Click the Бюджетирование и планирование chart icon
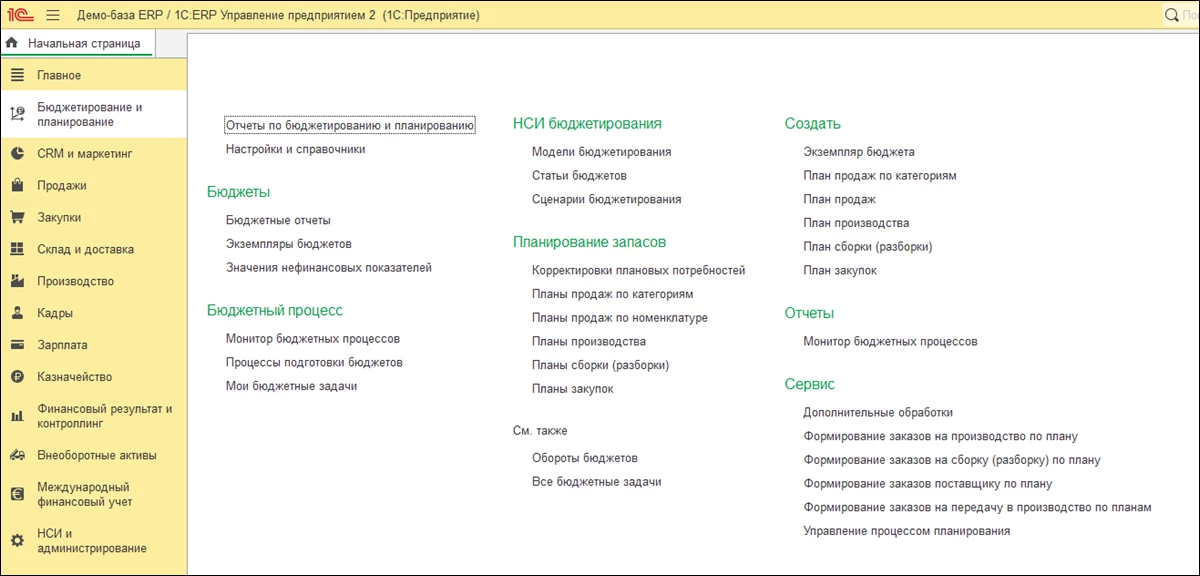This screenshot has width=1200, height=576. tap(17, 114)
